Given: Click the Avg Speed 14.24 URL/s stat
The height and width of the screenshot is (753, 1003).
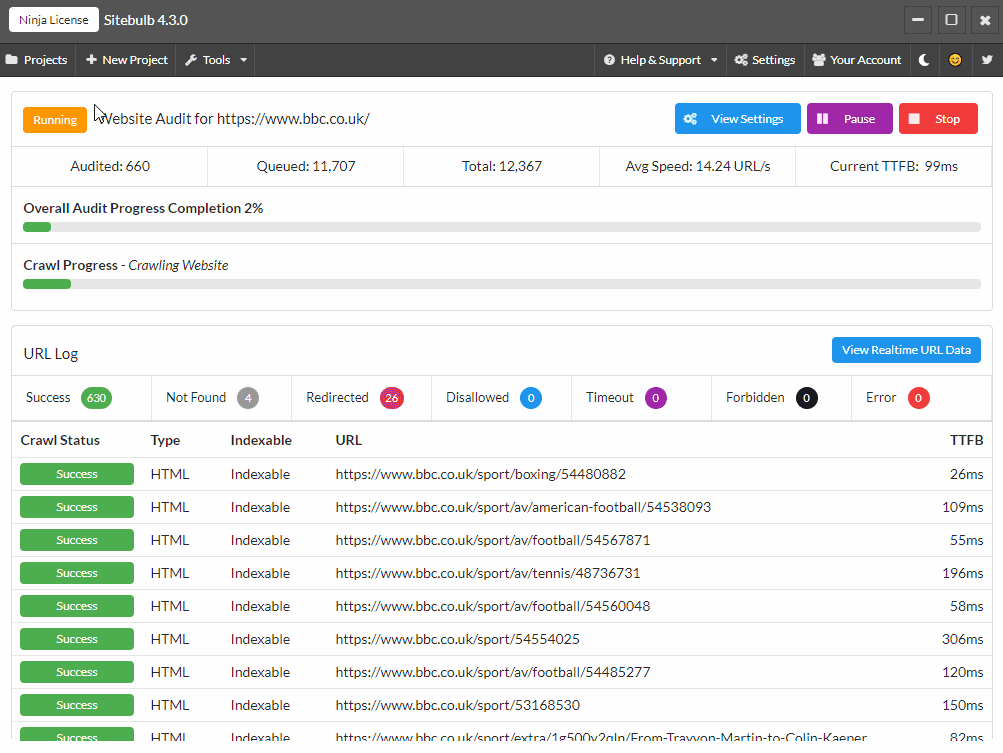Looking at the screenshot, I should pyautogui.click(x=697, y=166).
